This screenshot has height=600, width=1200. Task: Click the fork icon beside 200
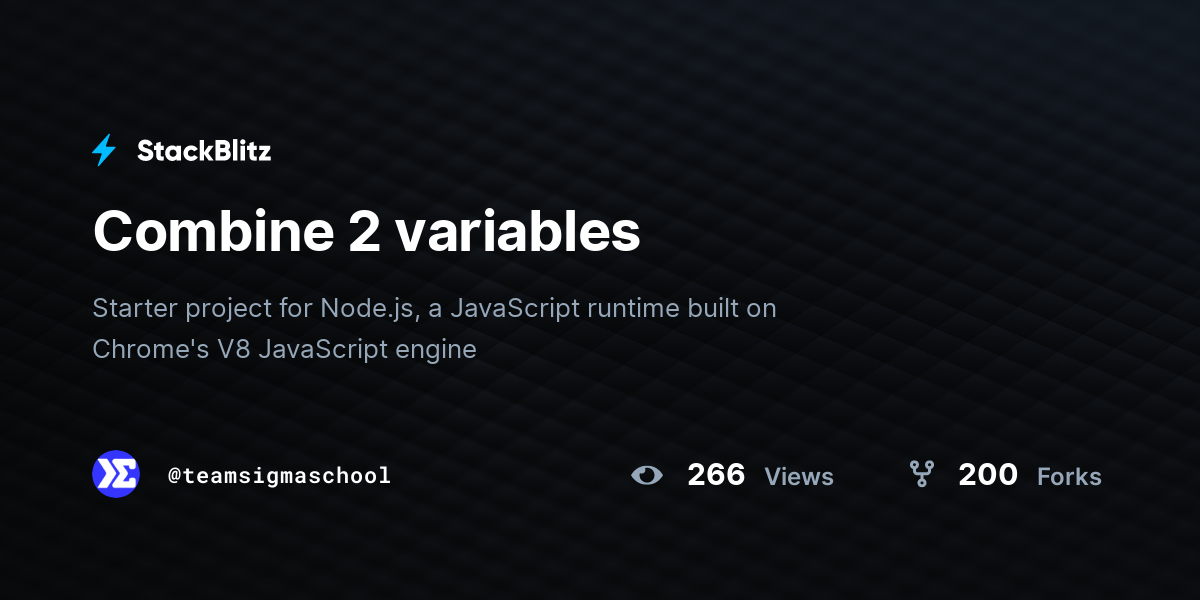921,474
